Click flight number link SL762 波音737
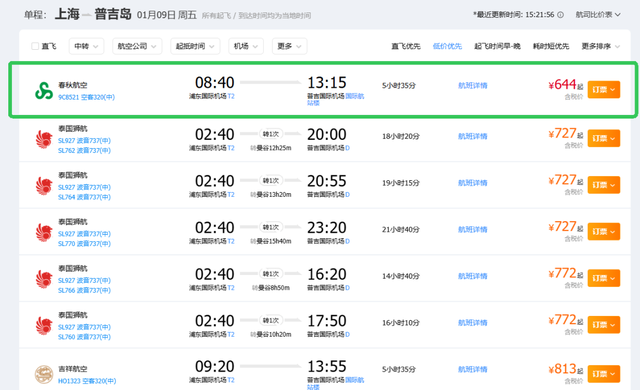The height and width of the screenshot is (390, 640). pos(84,151)
